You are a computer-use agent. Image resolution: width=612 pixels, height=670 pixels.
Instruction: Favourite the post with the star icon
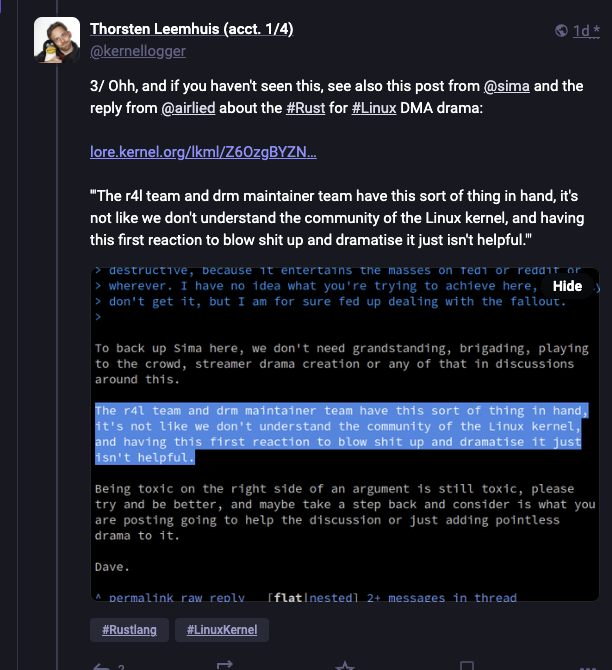(x=345, y=666)
